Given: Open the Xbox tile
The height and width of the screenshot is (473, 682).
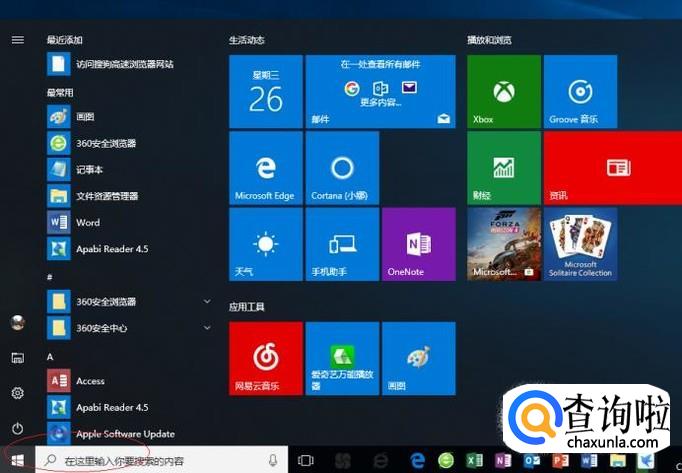Looking at the screenshot, I should click(504, 92).
